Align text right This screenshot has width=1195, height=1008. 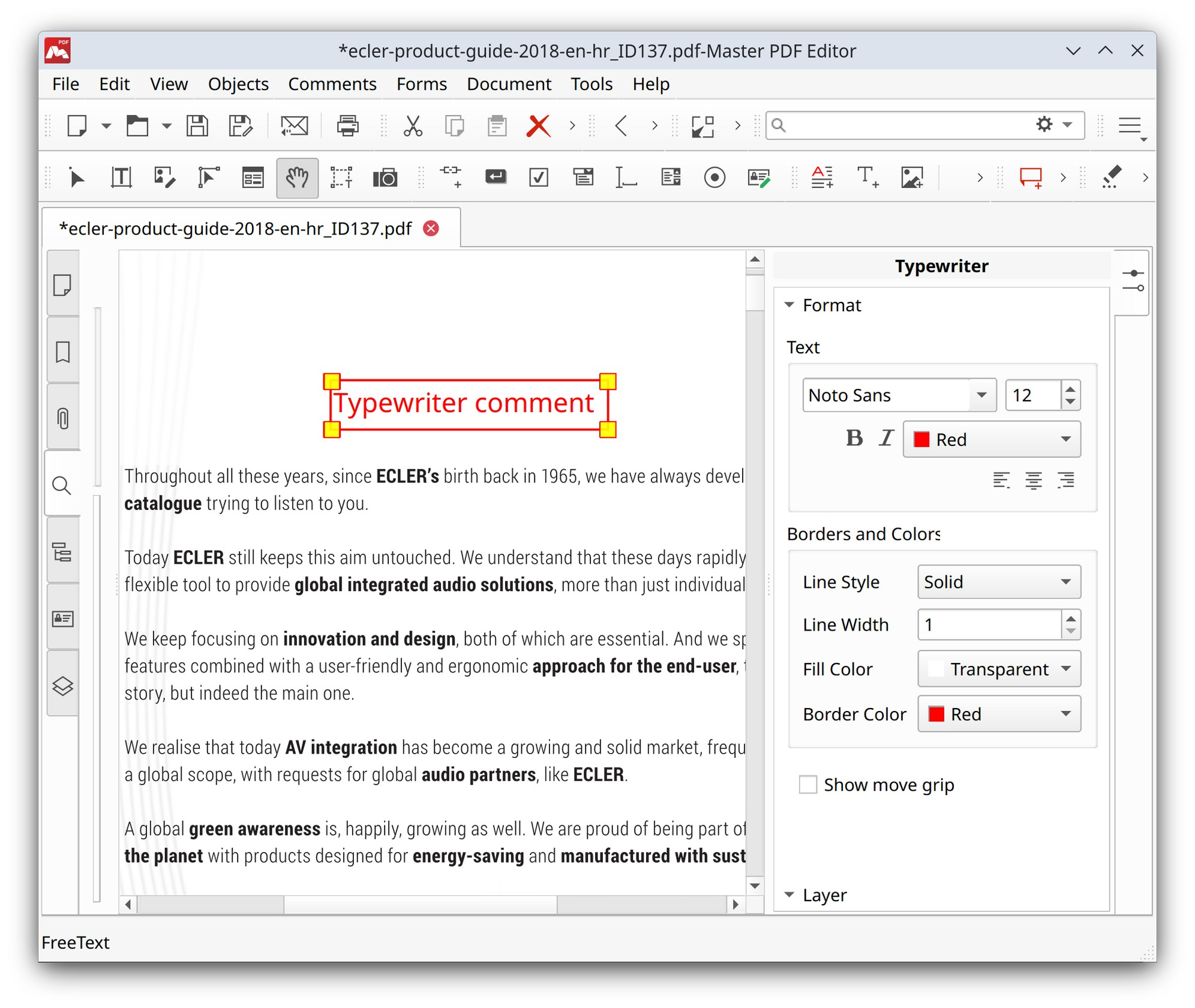1066,480
